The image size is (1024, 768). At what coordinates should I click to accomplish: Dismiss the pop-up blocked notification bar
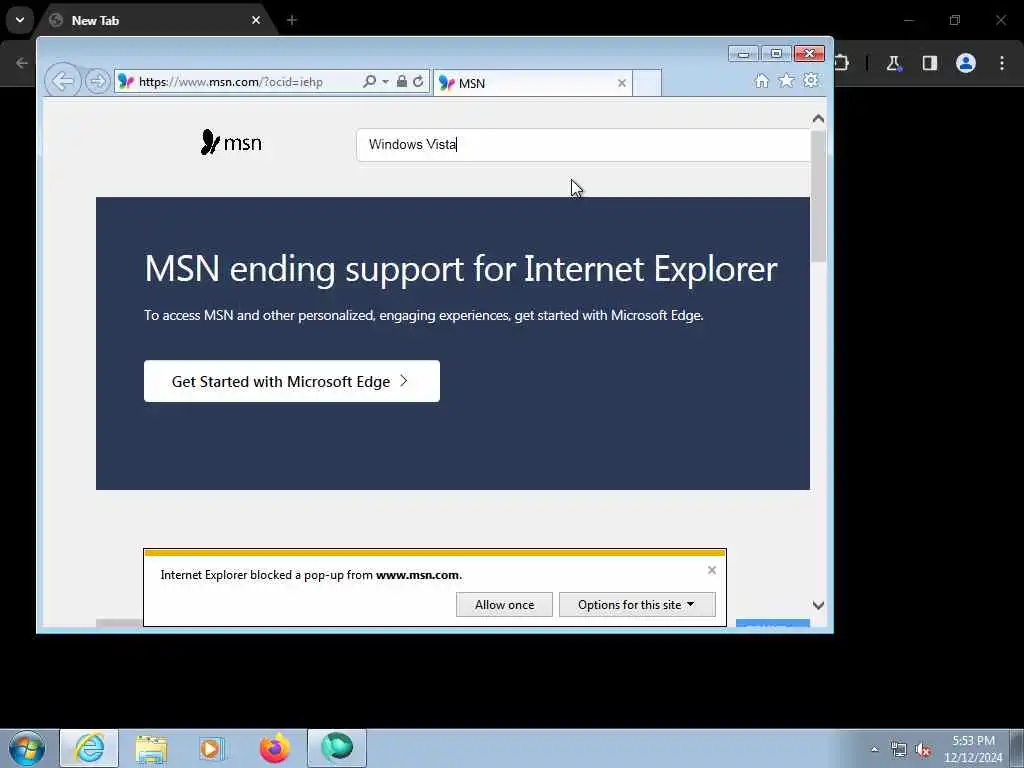pyautogui.click(x=712, y=570)
